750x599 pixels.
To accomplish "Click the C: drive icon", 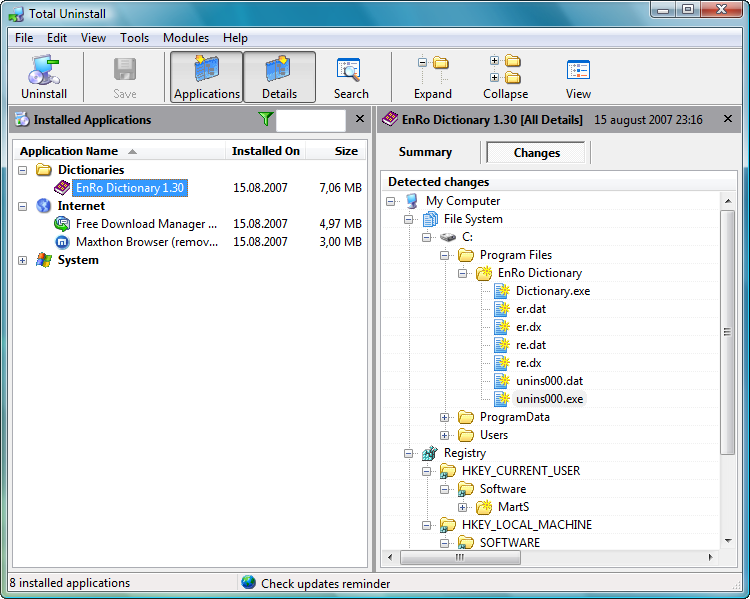I will tap(448, 237).
